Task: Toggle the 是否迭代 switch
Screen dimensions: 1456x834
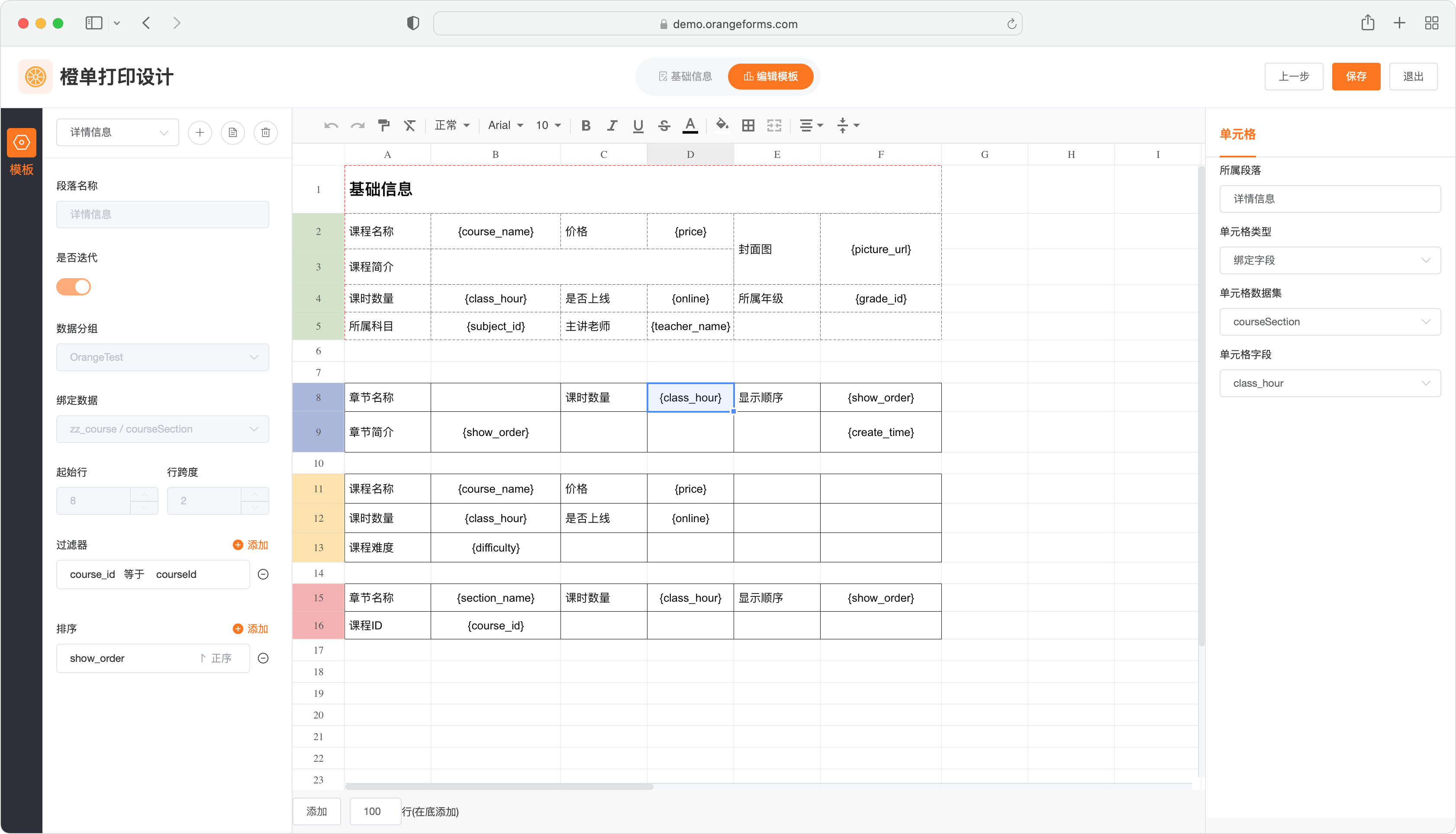Action: [x=73, y=286]
